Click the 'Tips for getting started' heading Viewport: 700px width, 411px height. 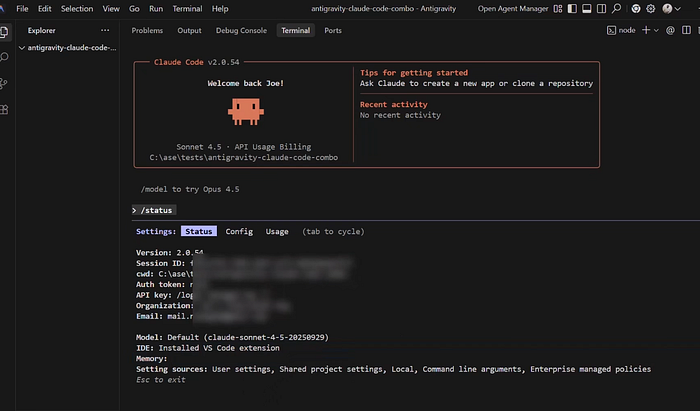click(x=414, y=72)
